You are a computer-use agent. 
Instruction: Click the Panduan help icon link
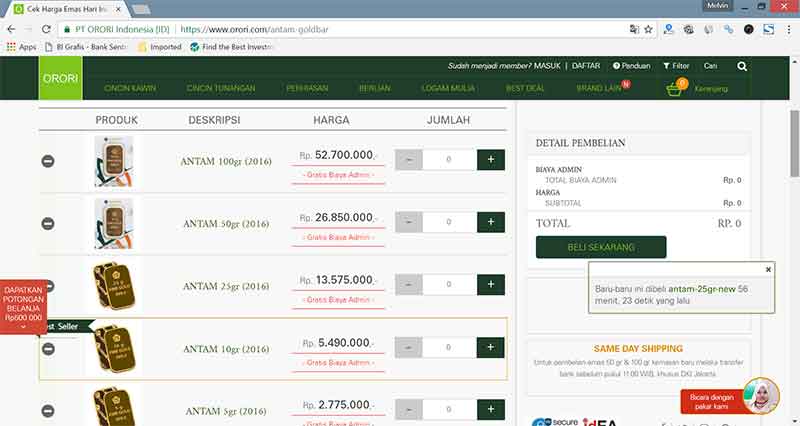point(632,66)
